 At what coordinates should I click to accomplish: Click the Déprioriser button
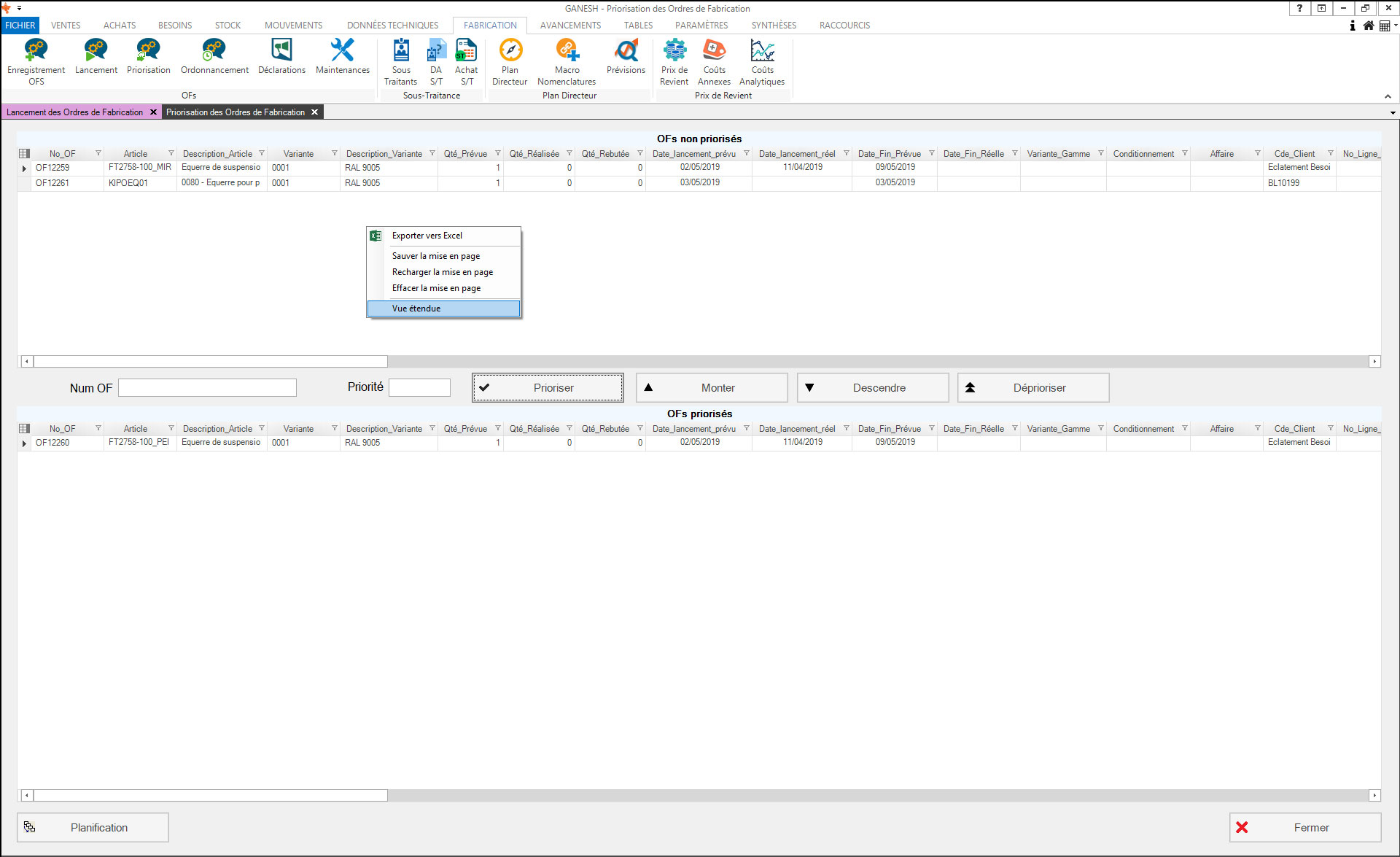(1032, 388)
